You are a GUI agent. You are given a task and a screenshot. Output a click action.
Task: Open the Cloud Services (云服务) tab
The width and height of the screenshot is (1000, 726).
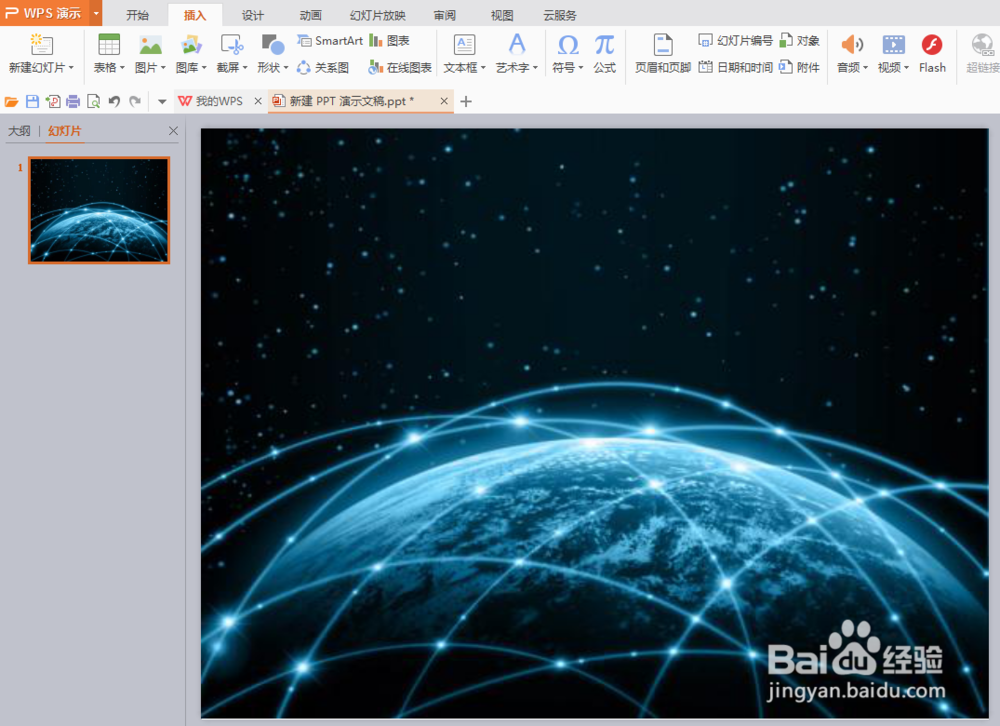tap(559, 15)
